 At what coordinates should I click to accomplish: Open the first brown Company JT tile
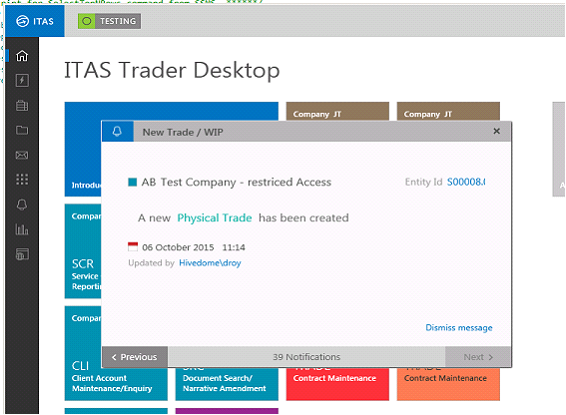pyautogui.click(x=338, y=112)
